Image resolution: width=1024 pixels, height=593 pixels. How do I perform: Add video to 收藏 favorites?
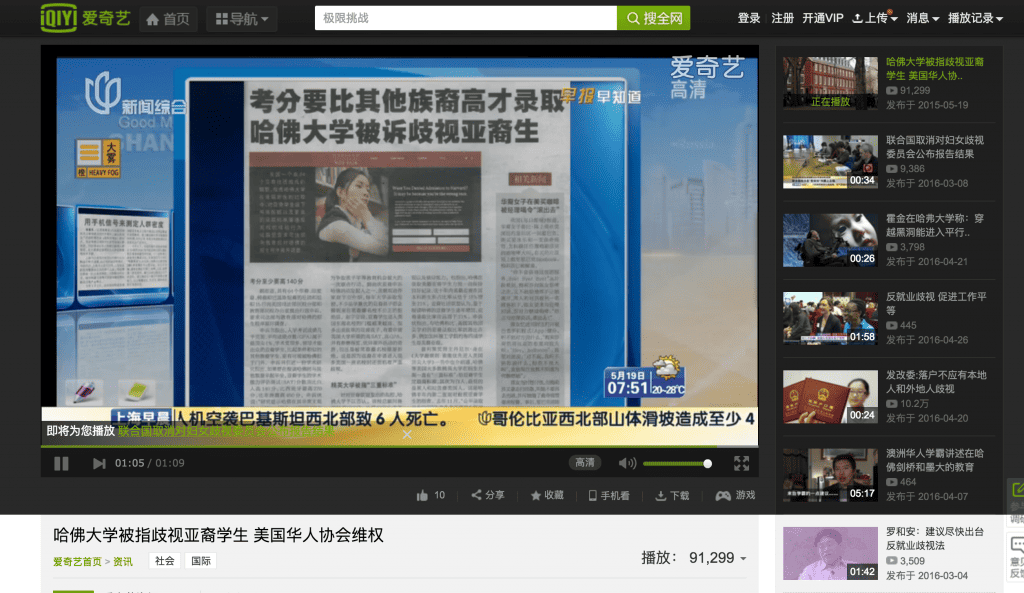click(547, 495)
